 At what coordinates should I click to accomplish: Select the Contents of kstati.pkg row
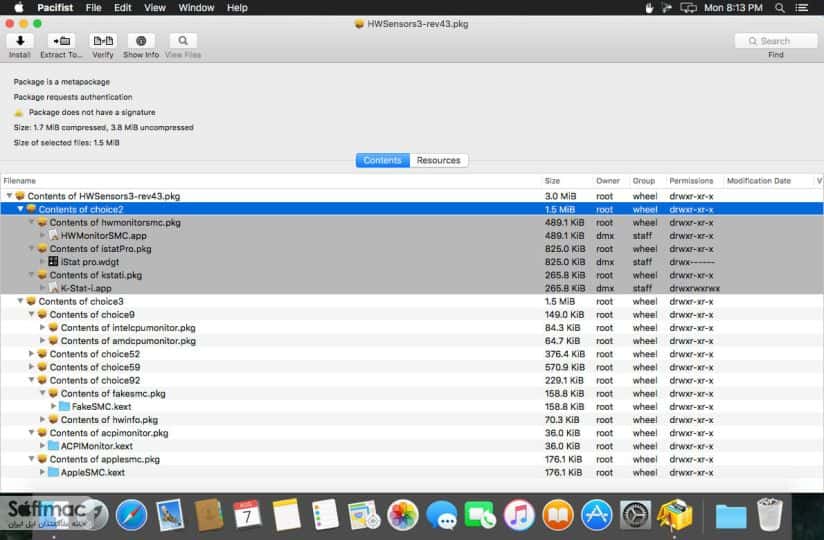pos(412,275)
